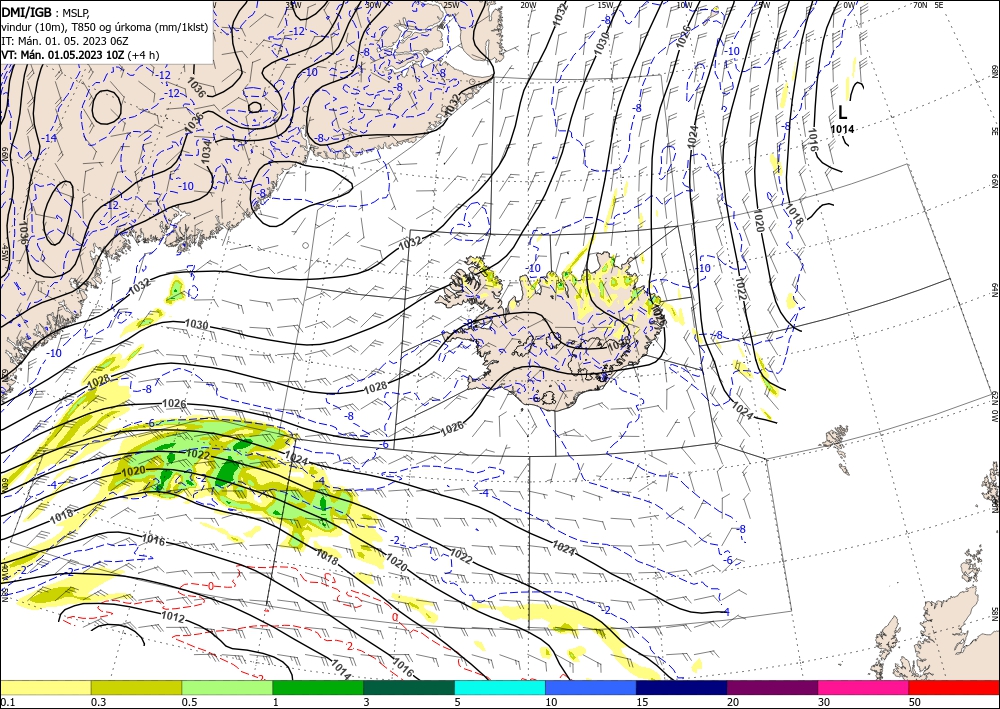Screen dimensions: 1000x709
Task: Click the '0.1' legend scale value
Action: click(7, 702)
